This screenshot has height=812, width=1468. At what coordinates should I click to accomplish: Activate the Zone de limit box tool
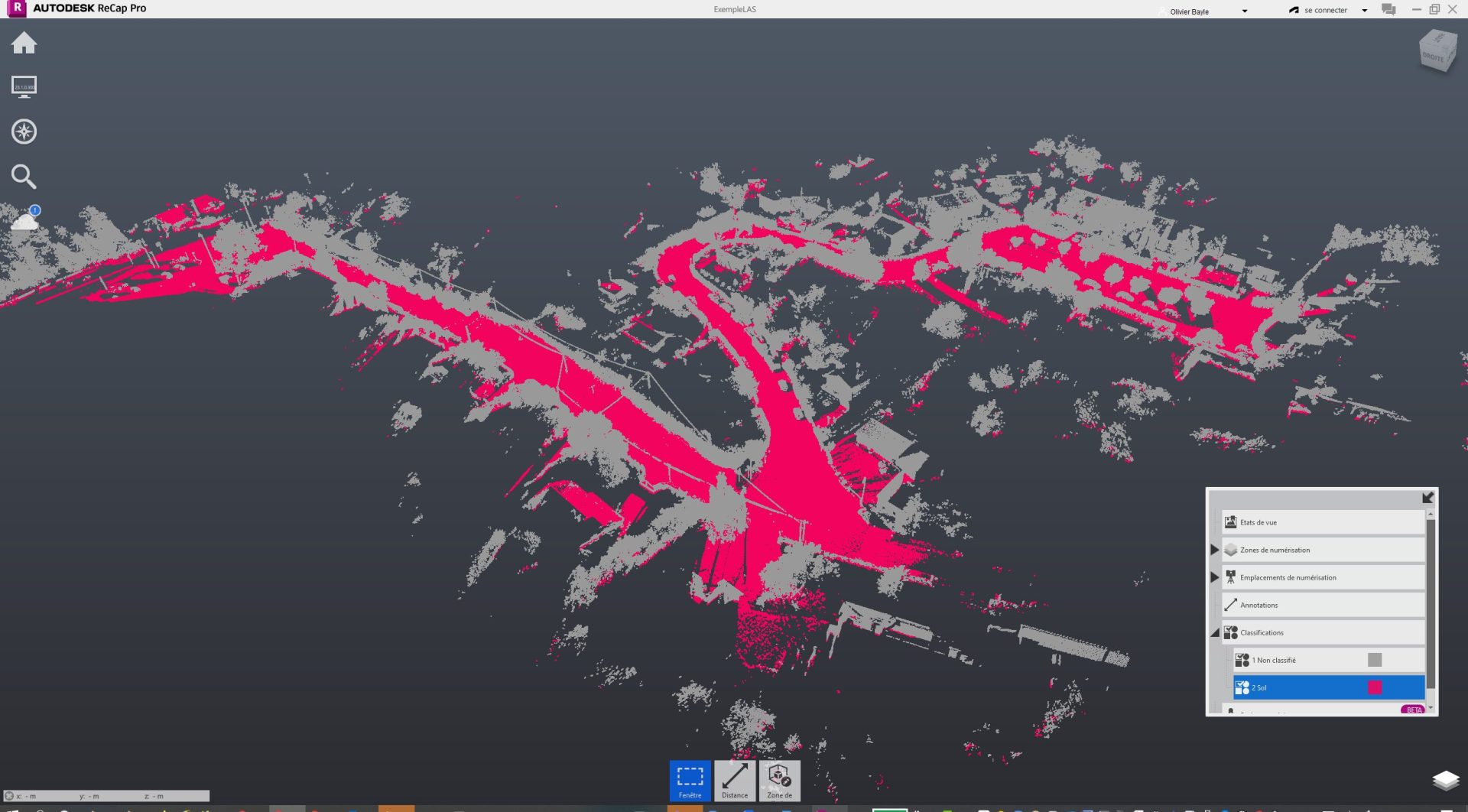pos(779,780)
